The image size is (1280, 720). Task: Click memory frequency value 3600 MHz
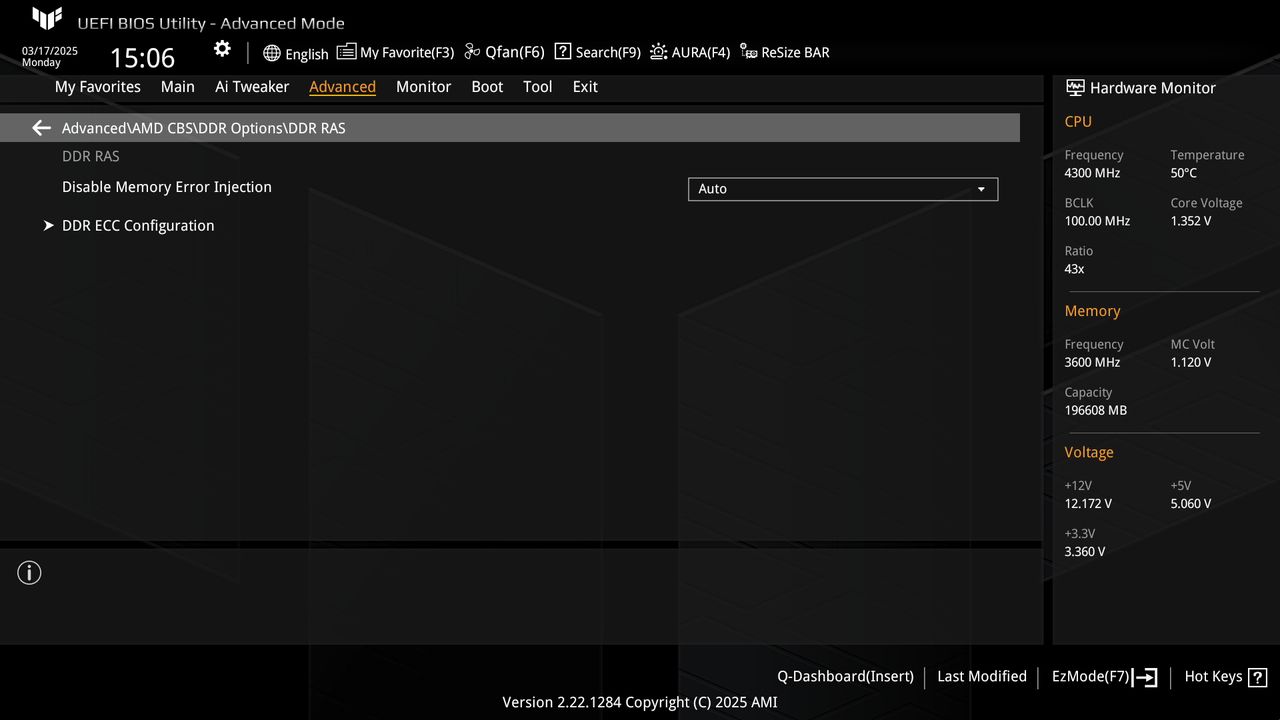pos(1092,362)
